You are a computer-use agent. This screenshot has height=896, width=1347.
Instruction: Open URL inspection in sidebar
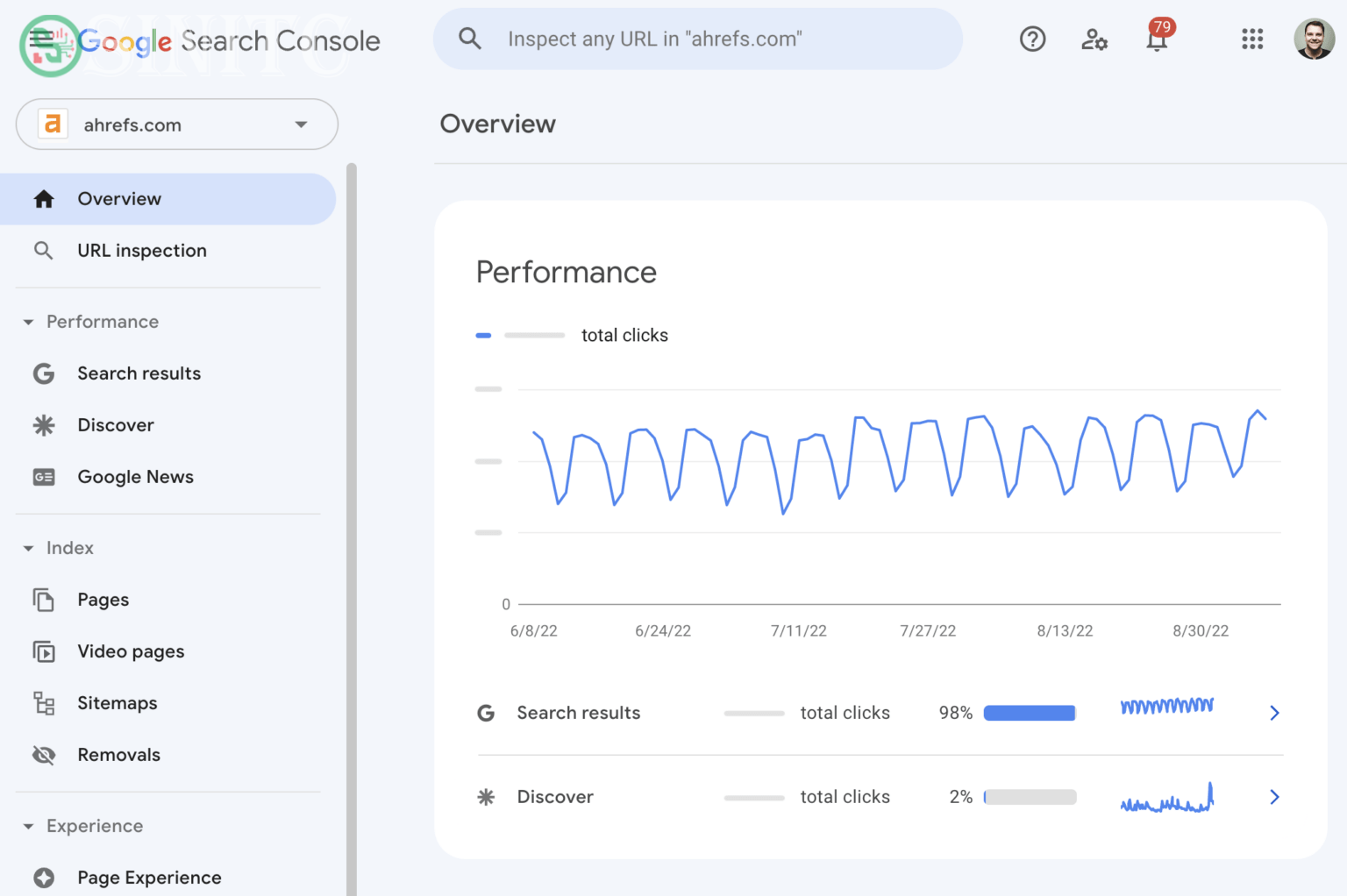click(x=167, y=251)
